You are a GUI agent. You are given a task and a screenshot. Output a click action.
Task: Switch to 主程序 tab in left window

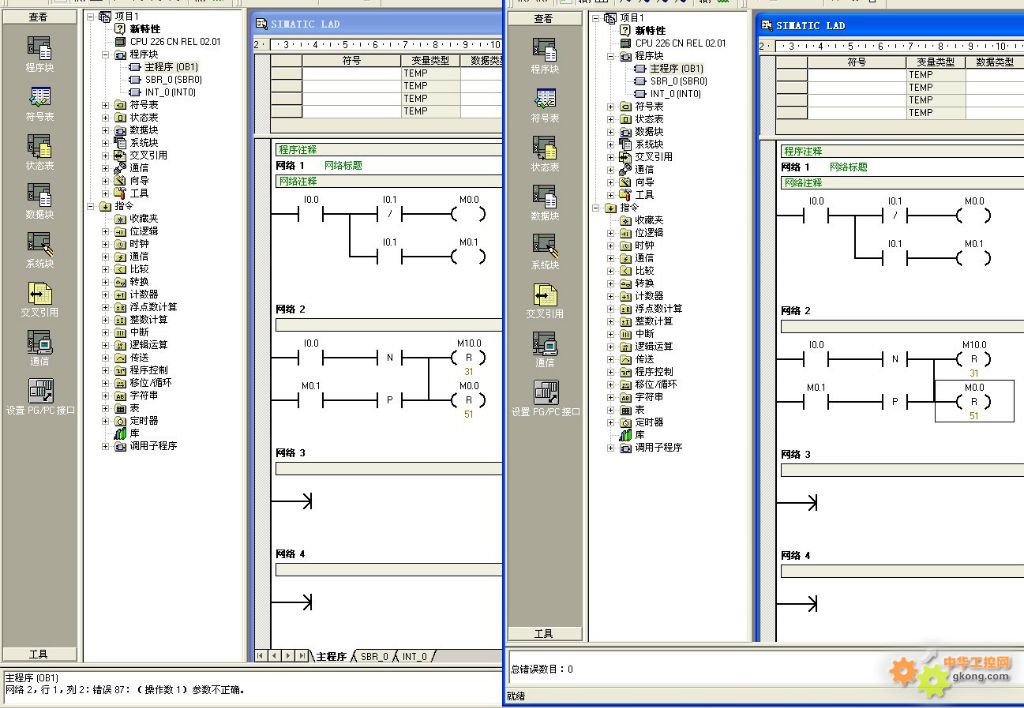coord(331,656)
